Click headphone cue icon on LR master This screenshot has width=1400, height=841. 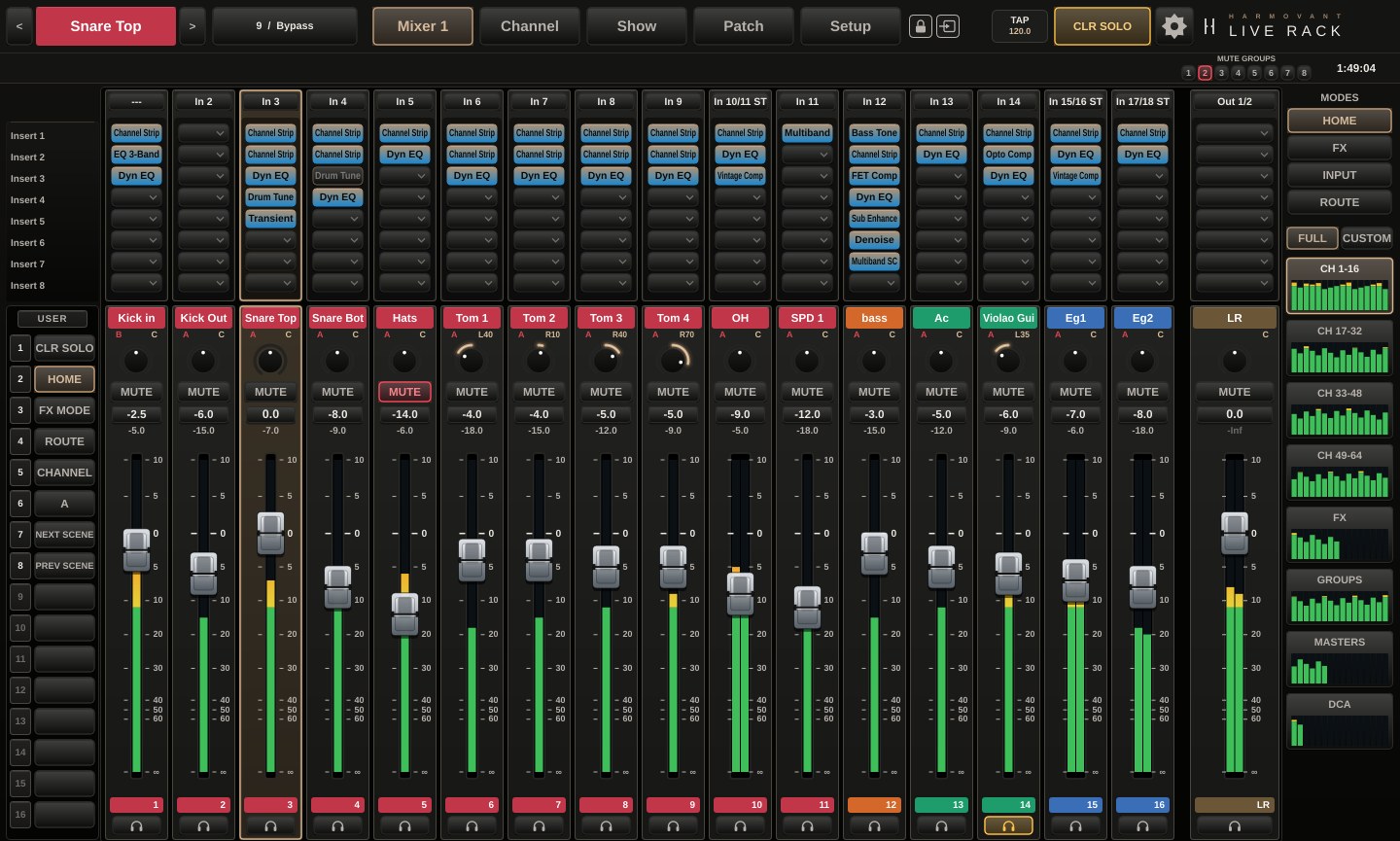pos(1235,825)
